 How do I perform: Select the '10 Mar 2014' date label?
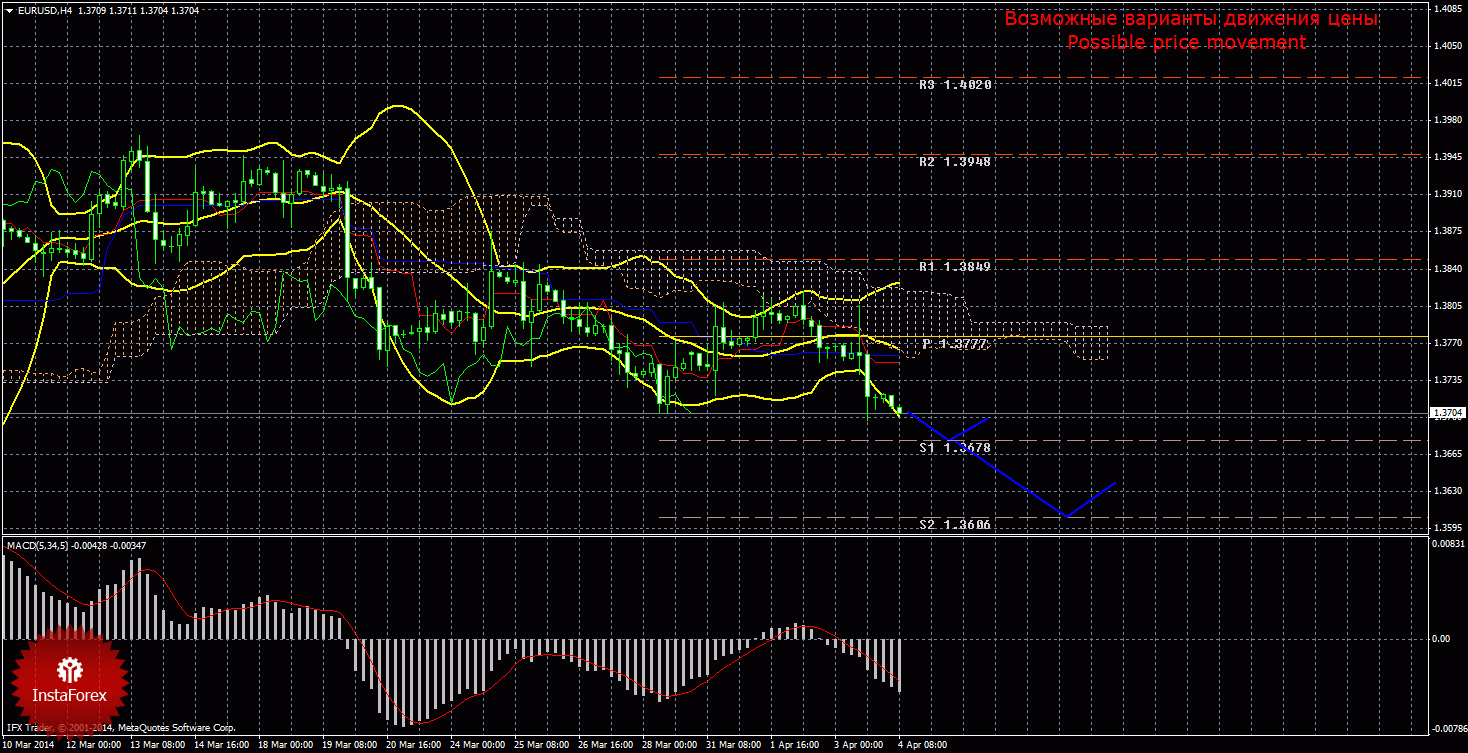coord(30,745)
